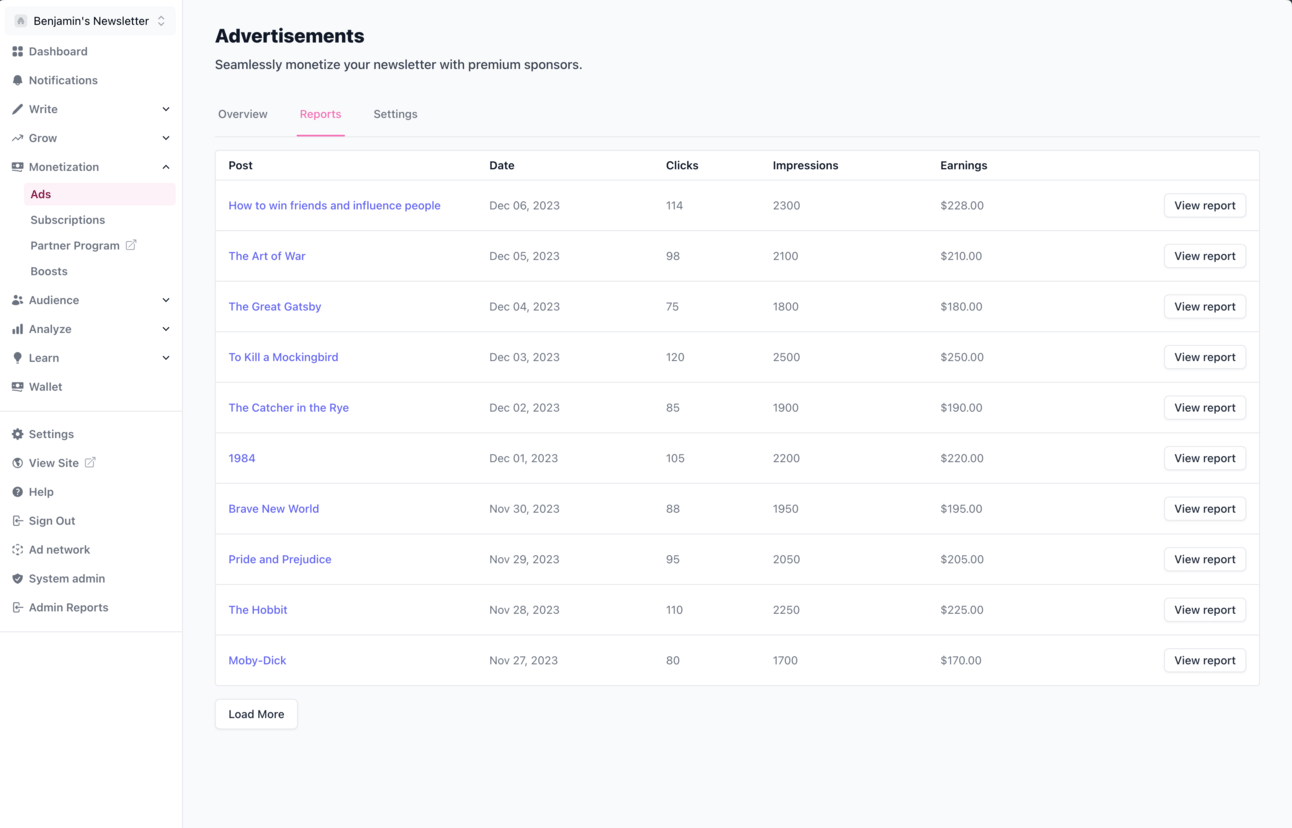The width and height of the screenshot is (1292, 828).
Task: Open the post 'Moby-Dick'
Action: tap(257, 660)
